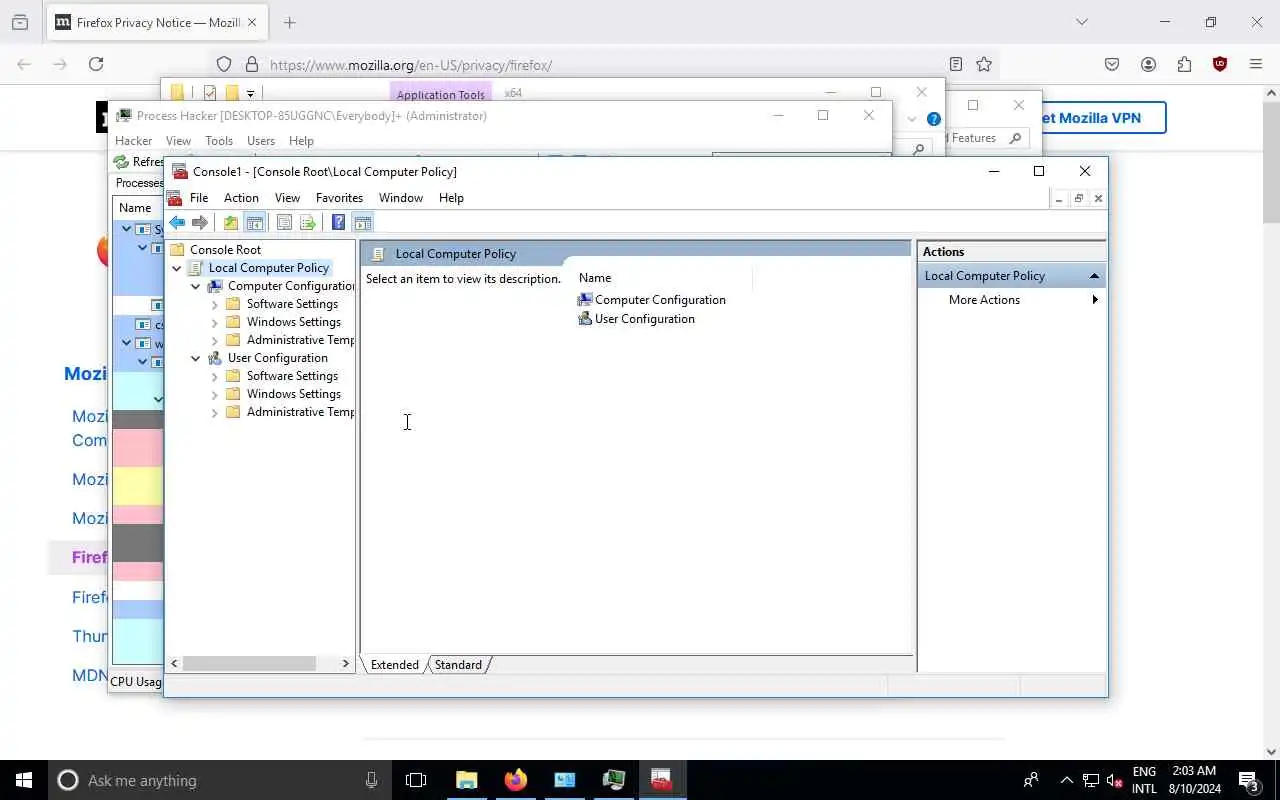Show hidden system tray icons
Screen dimensions: 1280x800
[1066, 780]
